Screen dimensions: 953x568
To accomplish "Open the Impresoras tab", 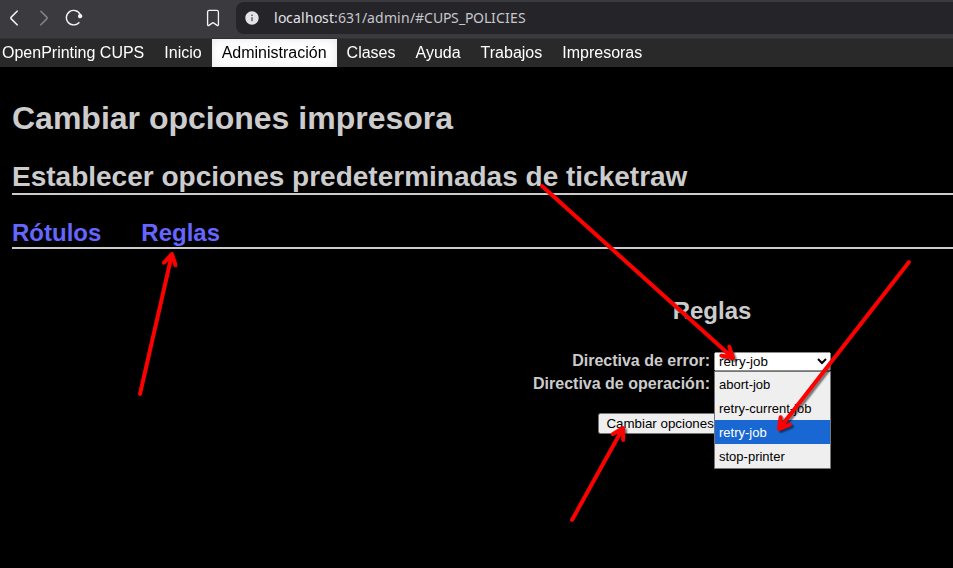I will 602,52.
